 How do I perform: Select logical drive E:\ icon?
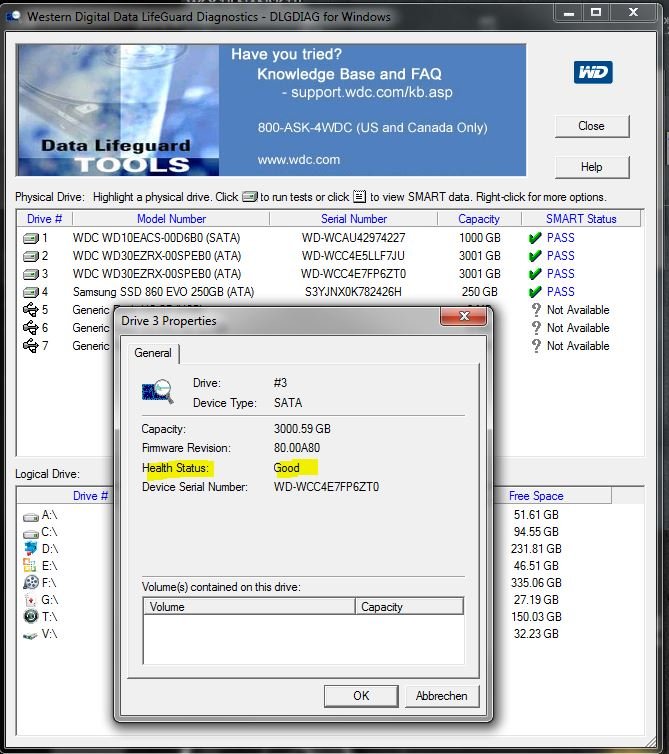[x=30, y=566]
